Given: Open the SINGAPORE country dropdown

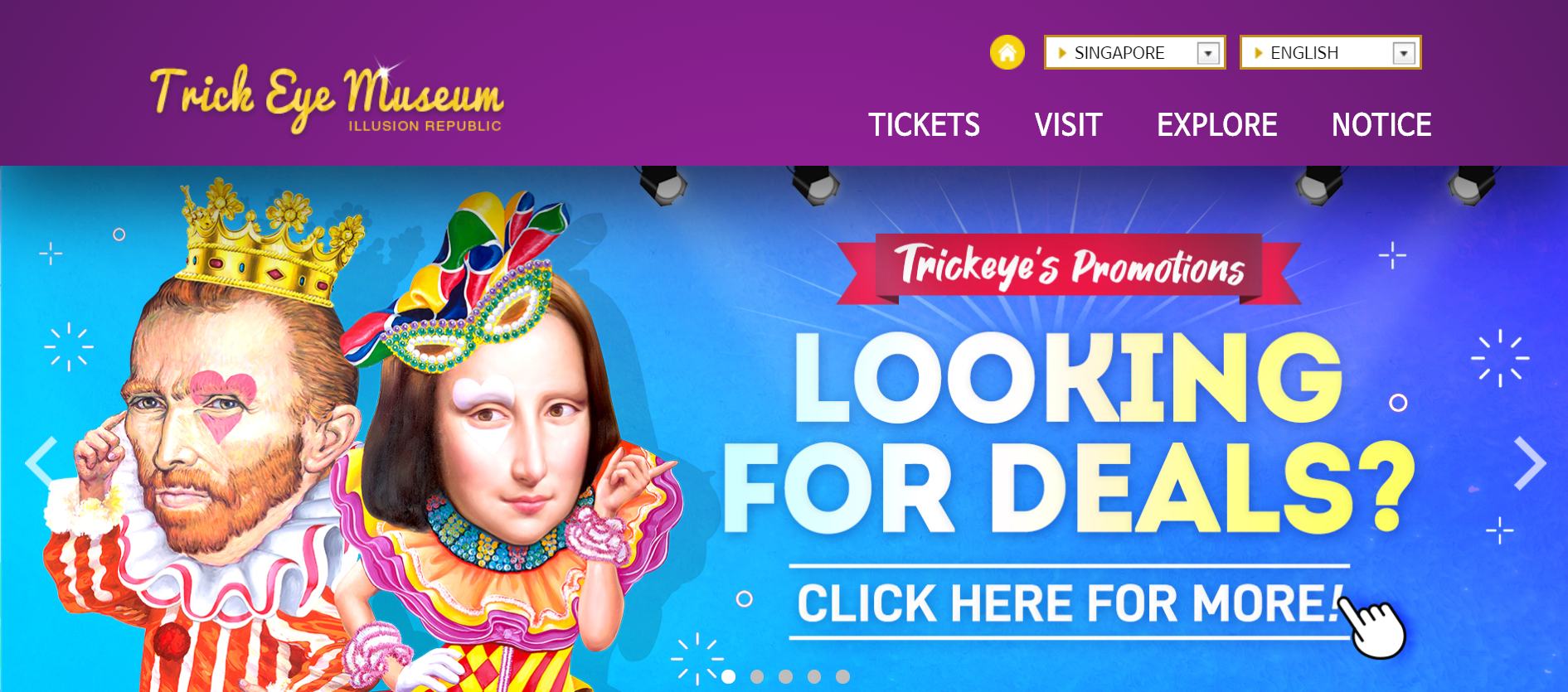Looking at the screenshot, I should click(x=1134, y=53).
